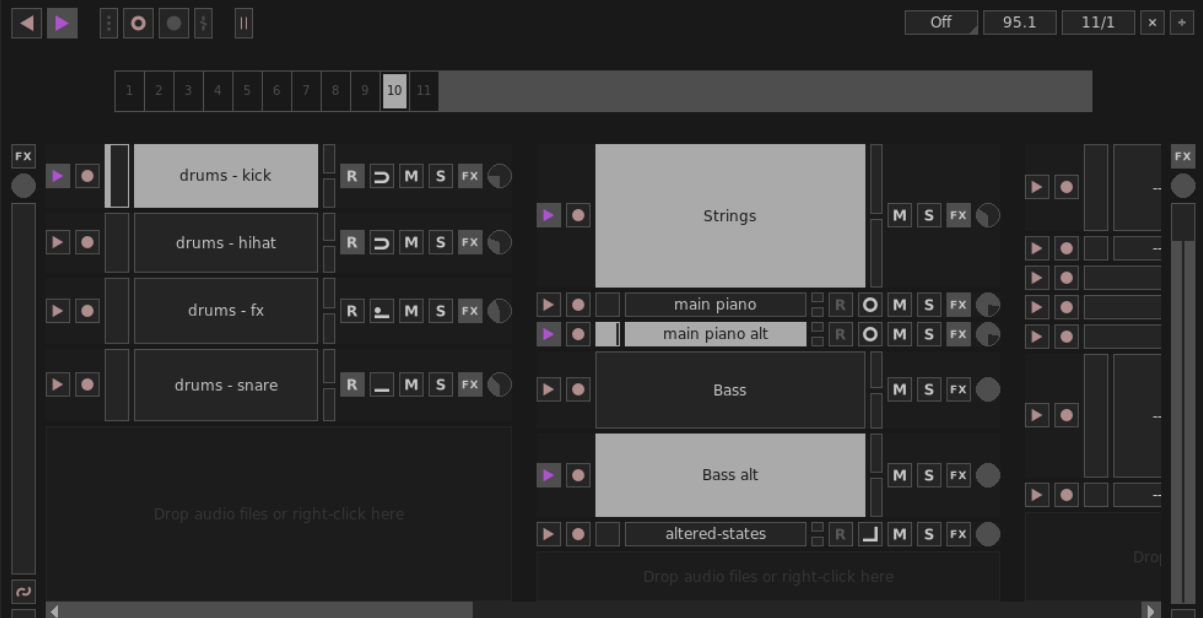This screenshot has width=1203, height=618.
Task: Trigger the Strings channel play arrow
Action: pos(548,214)
